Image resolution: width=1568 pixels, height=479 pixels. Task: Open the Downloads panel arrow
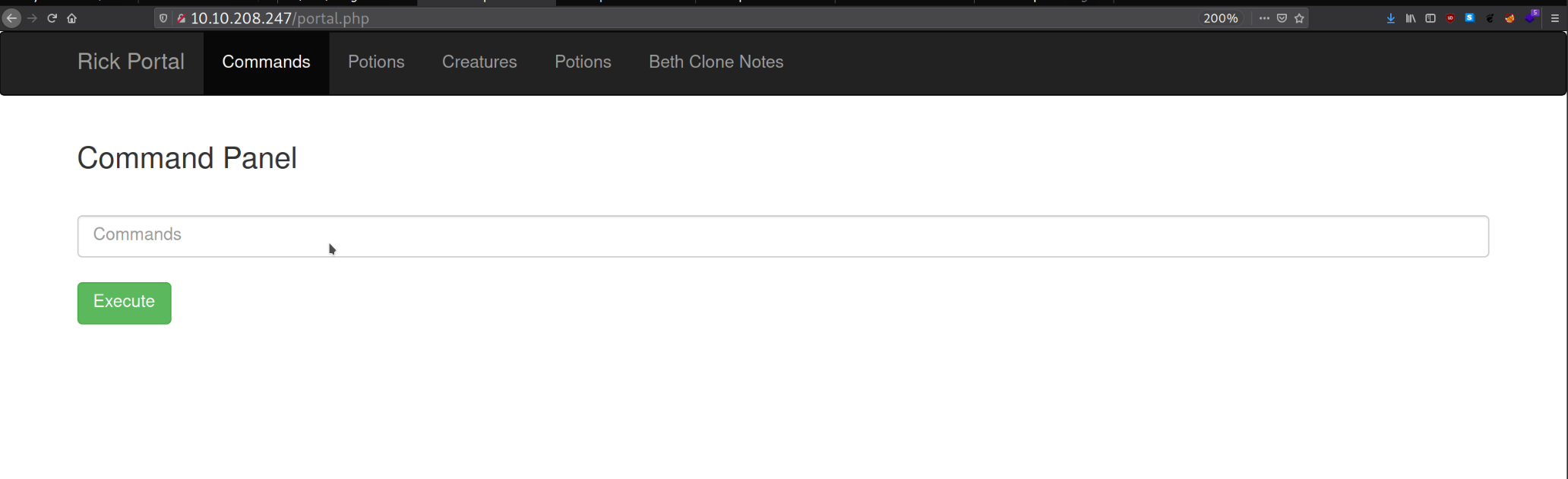1390,18
